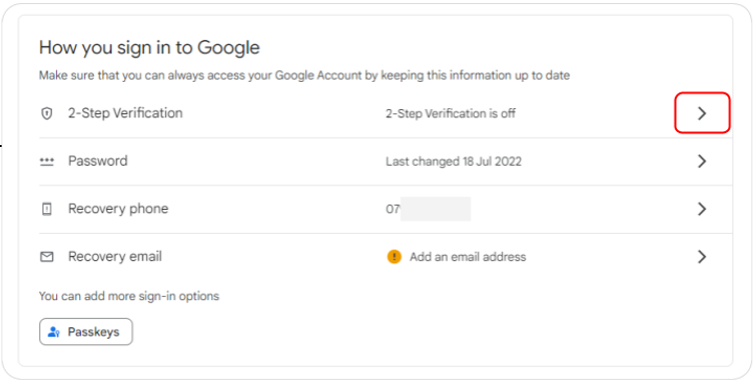The width and height of the screenshot is (756, 381).
Task: Click the masked recovery phone number
Action: 428,209
